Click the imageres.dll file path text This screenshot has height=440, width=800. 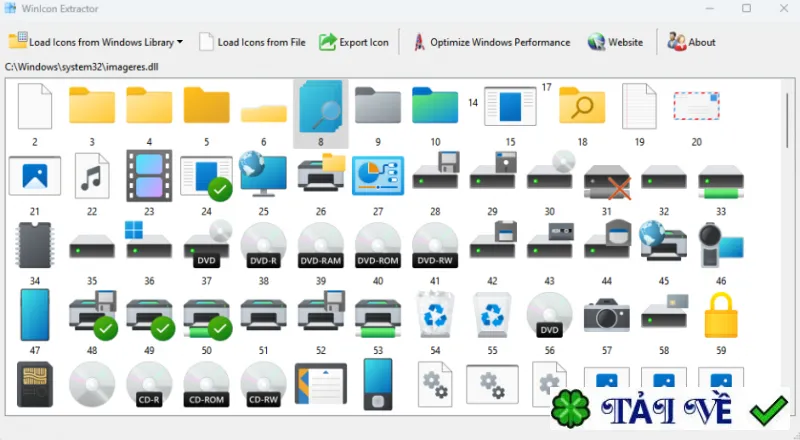click(82, 67)
